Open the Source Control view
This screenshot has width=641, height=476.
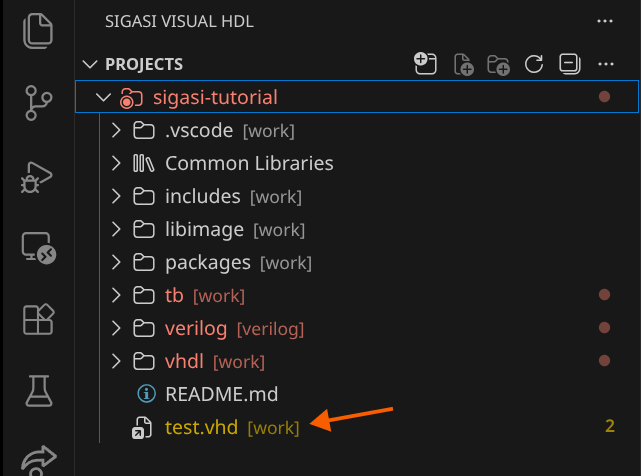click(37, 103)
